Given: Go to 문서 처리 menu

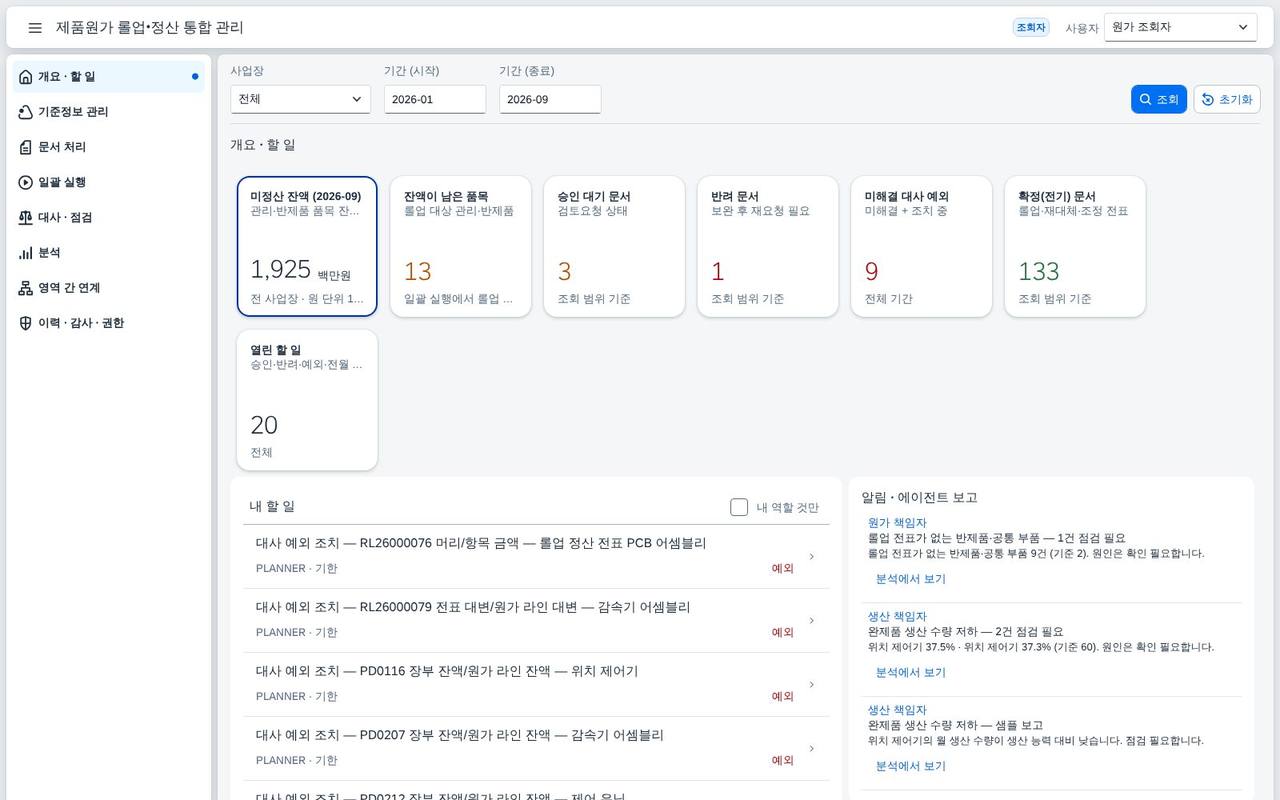Looking at the screenshot, I should (x=108, y=147).
